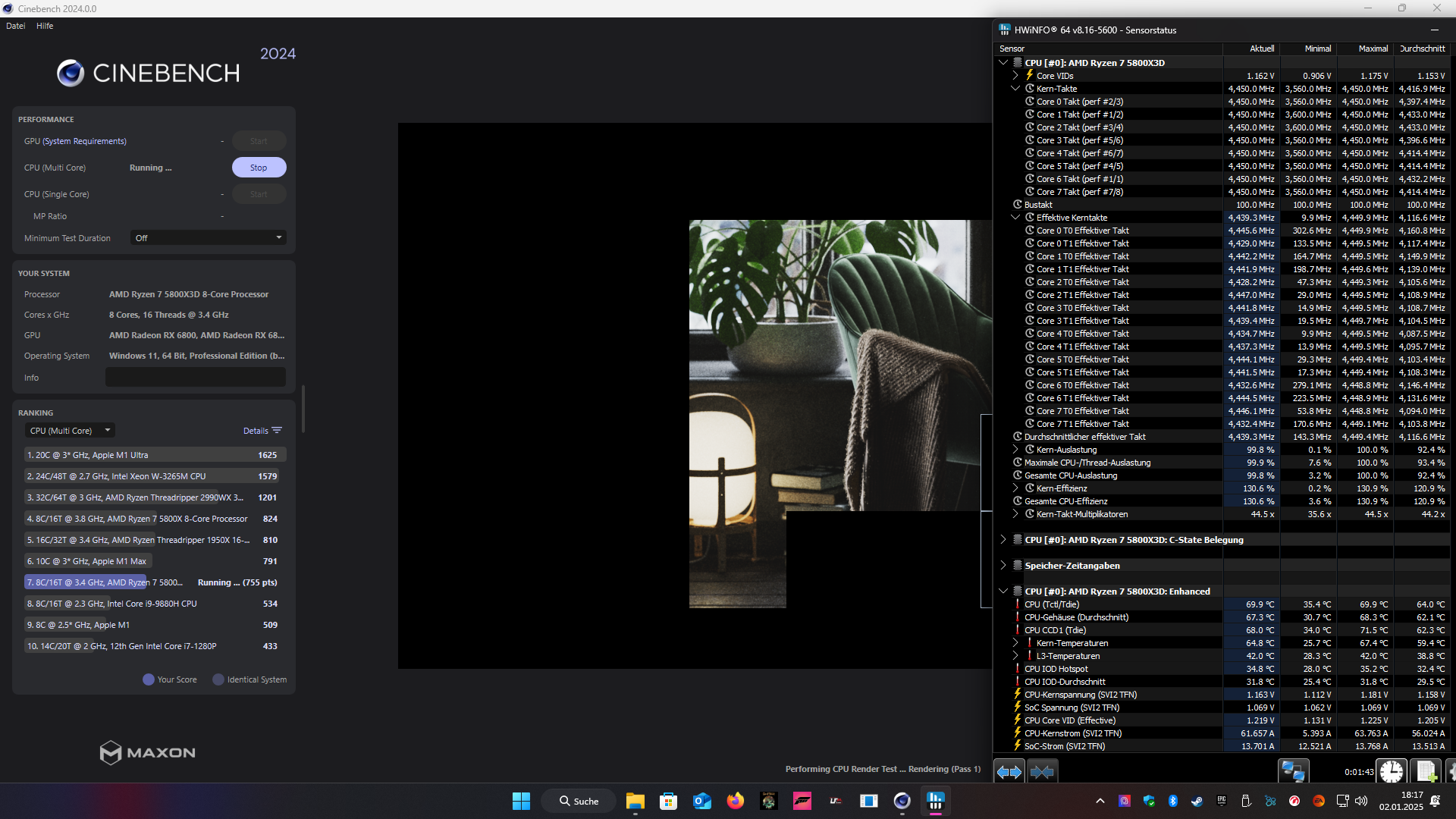Open the Details filter icon in Ranking
Image resolution: width=1456 pixels, height=819 pixels.
point(277,431)
